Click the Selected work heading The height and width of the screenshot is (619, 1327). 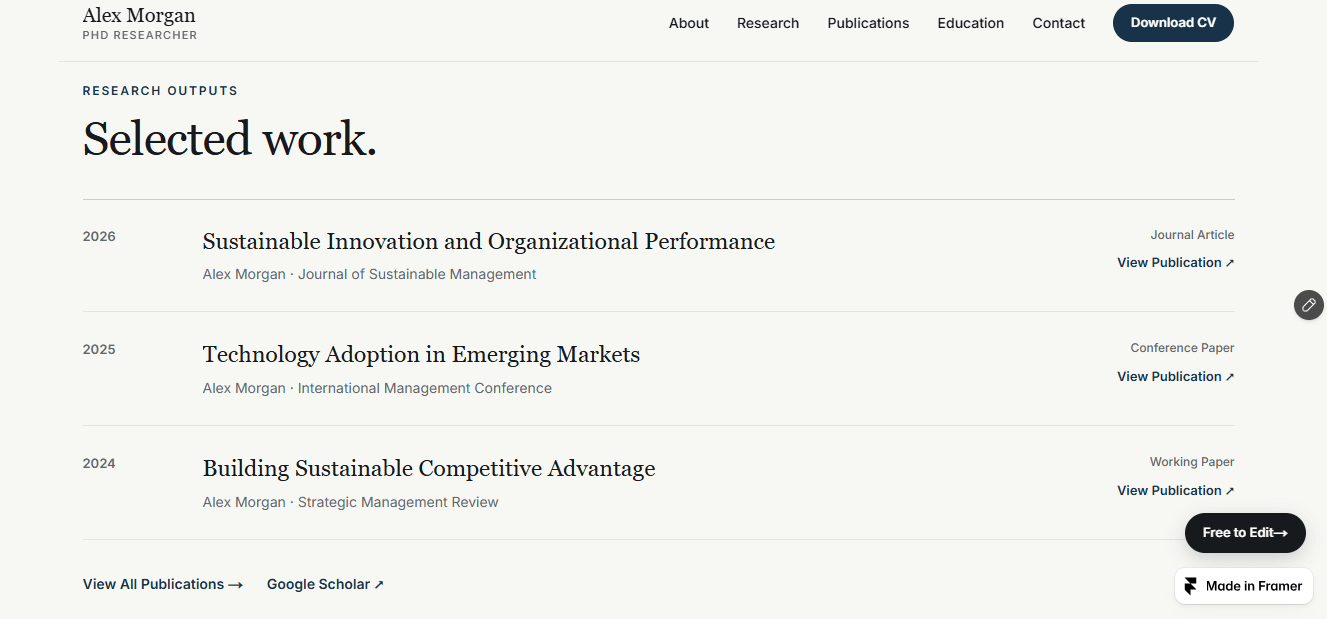pos(230,139)
